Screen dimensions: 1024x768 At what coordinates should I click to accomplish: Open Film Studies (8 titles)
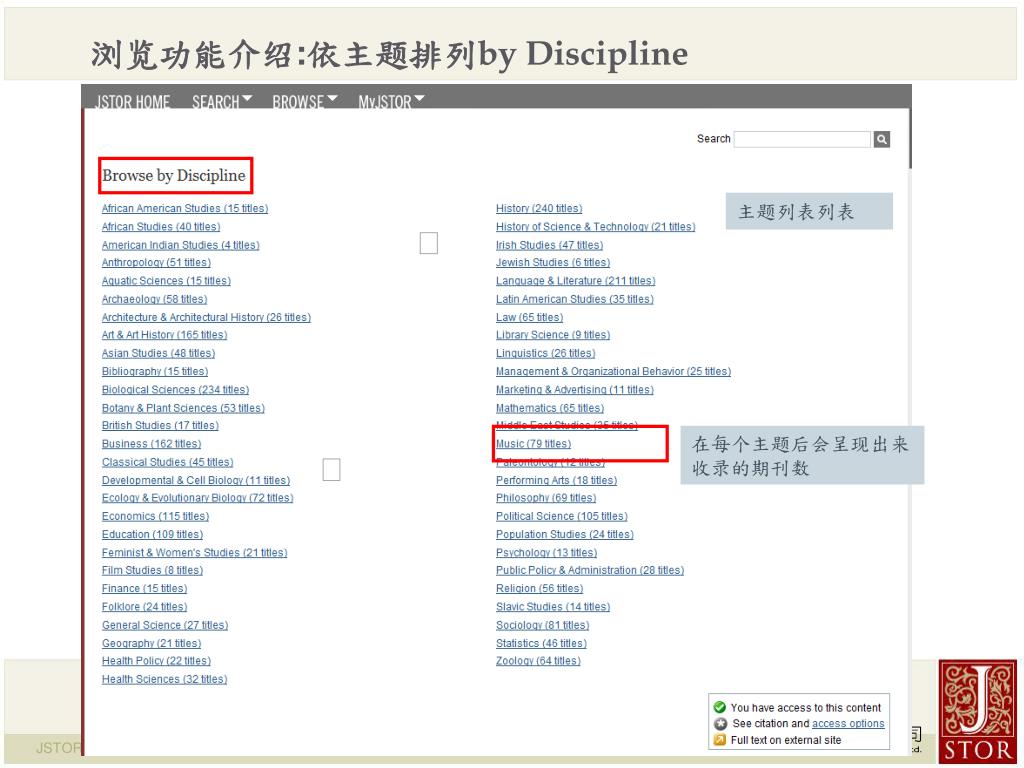152,571
